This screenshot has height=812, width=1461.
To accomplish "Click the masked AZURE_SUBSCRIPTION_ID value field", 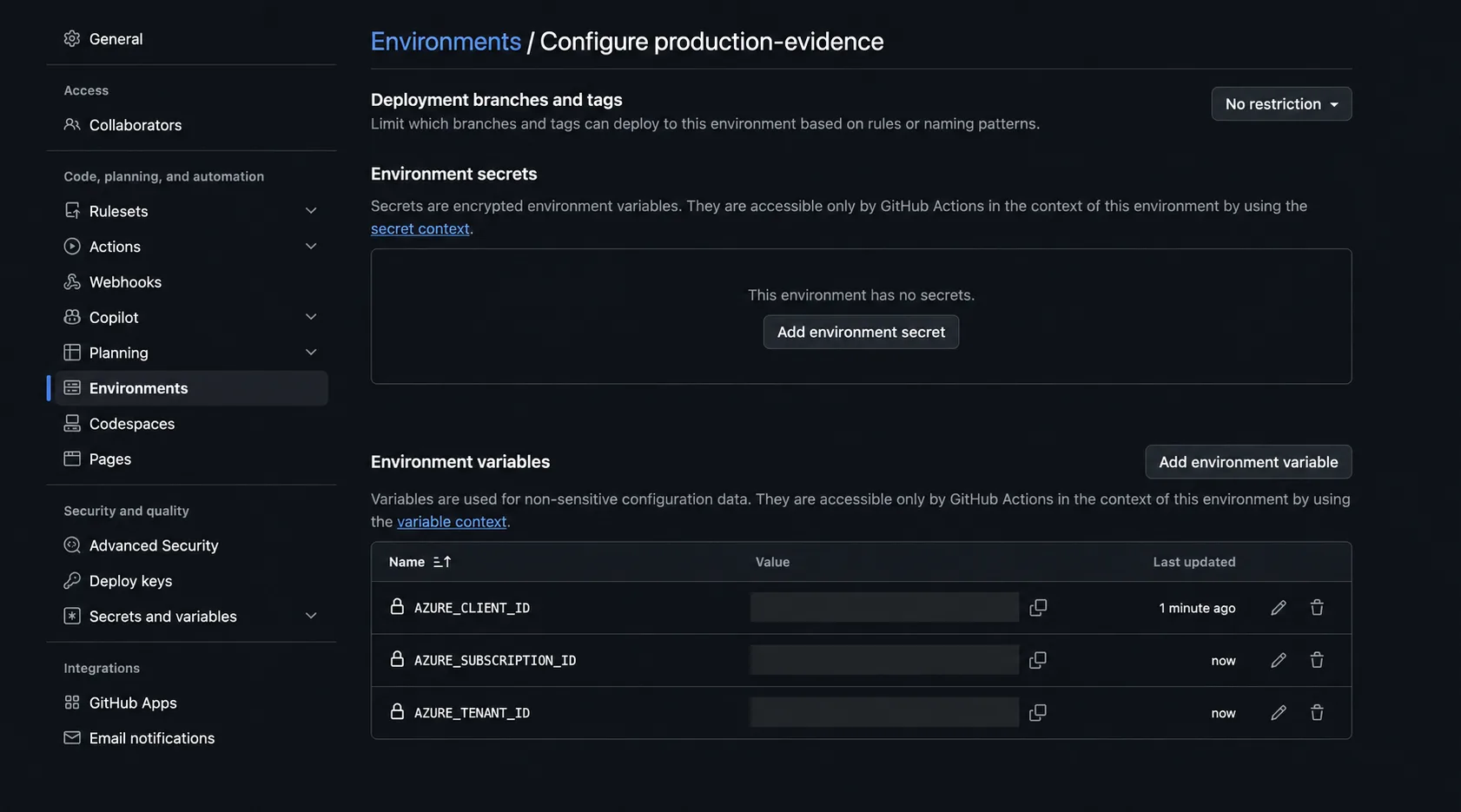I will [x=884, y=660].
